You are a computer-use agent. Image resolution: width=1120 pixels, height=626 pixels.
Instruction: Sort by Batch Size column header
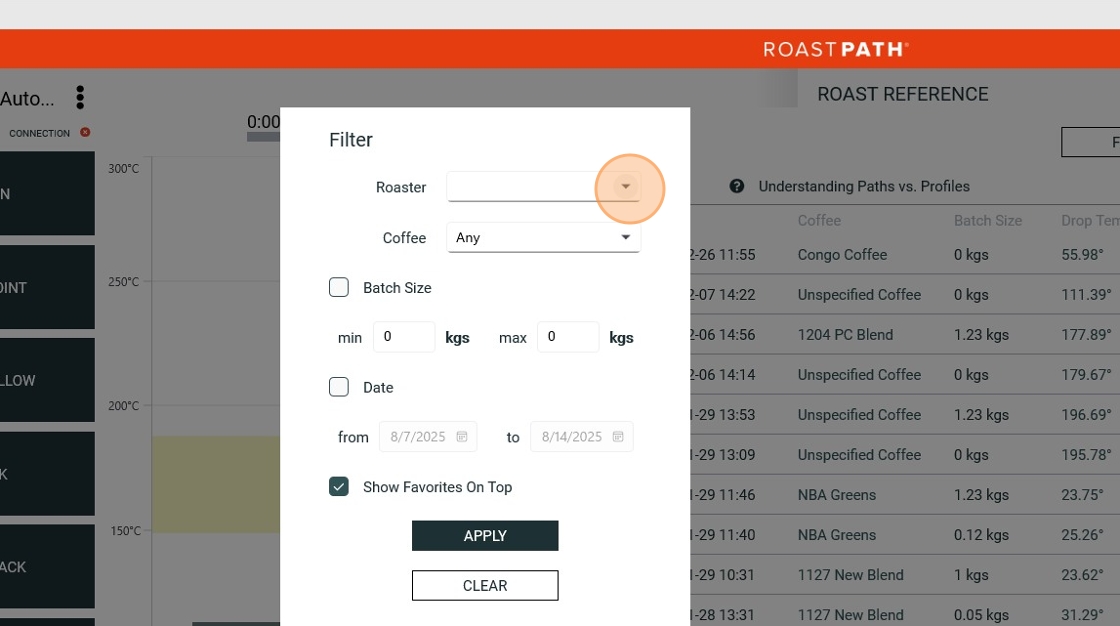[988, 221]
